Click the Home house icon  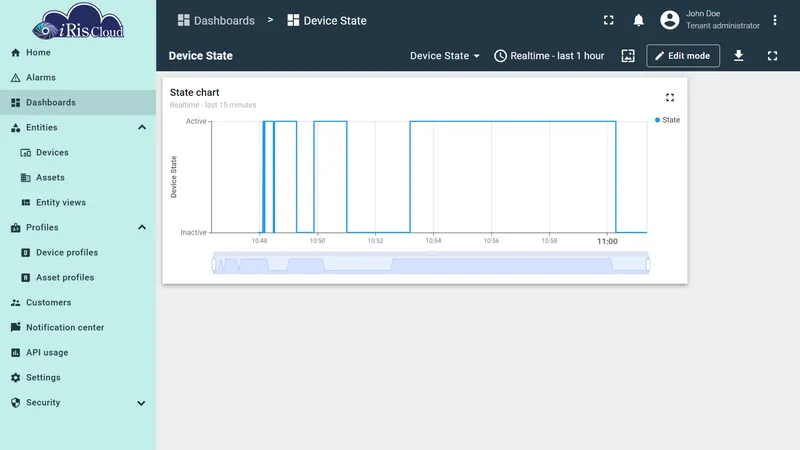15,53
